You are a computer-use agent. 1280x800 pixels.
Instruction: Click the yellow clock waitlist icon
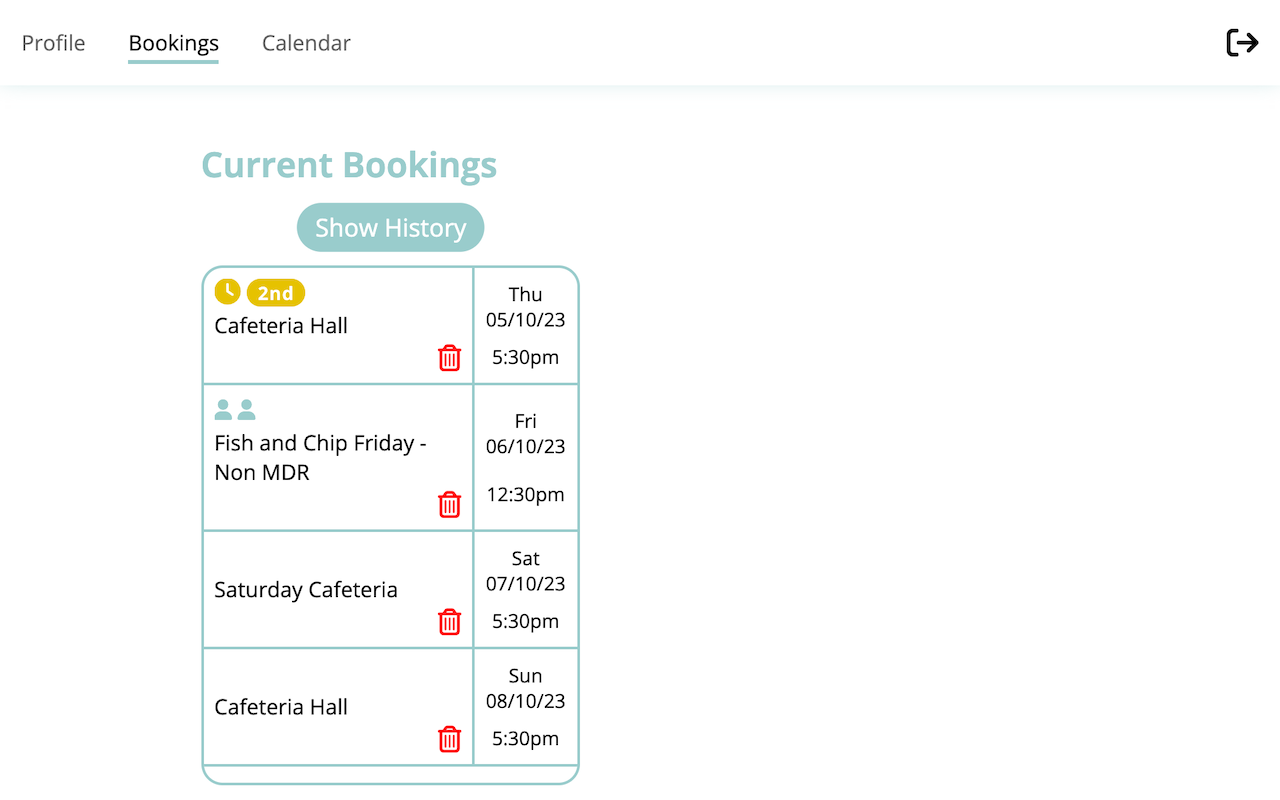tap(228, 292)
